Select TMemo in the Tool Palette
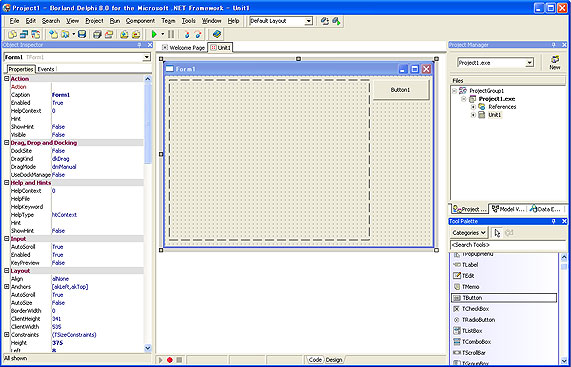 point(504,287)
